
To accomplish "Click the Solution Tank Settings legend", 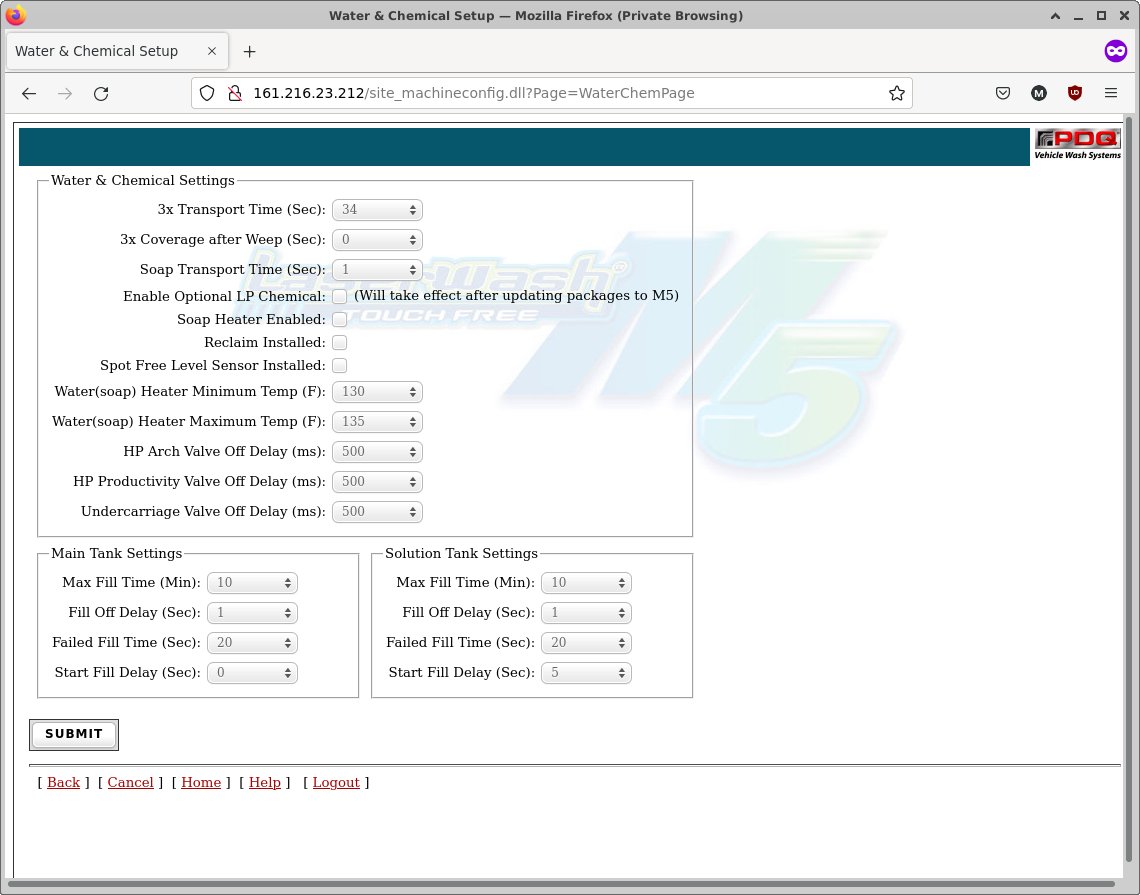I will pyautogui.click(x=462, y=553).
